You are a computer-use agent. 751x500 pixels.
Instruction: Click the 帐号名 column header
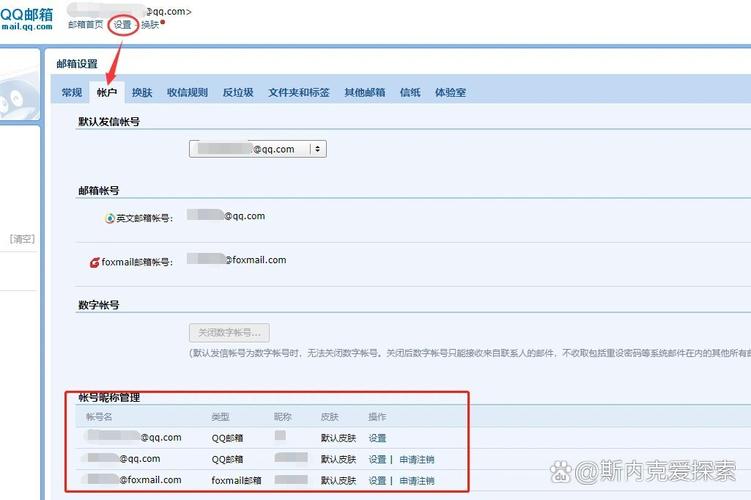point(99,417)
